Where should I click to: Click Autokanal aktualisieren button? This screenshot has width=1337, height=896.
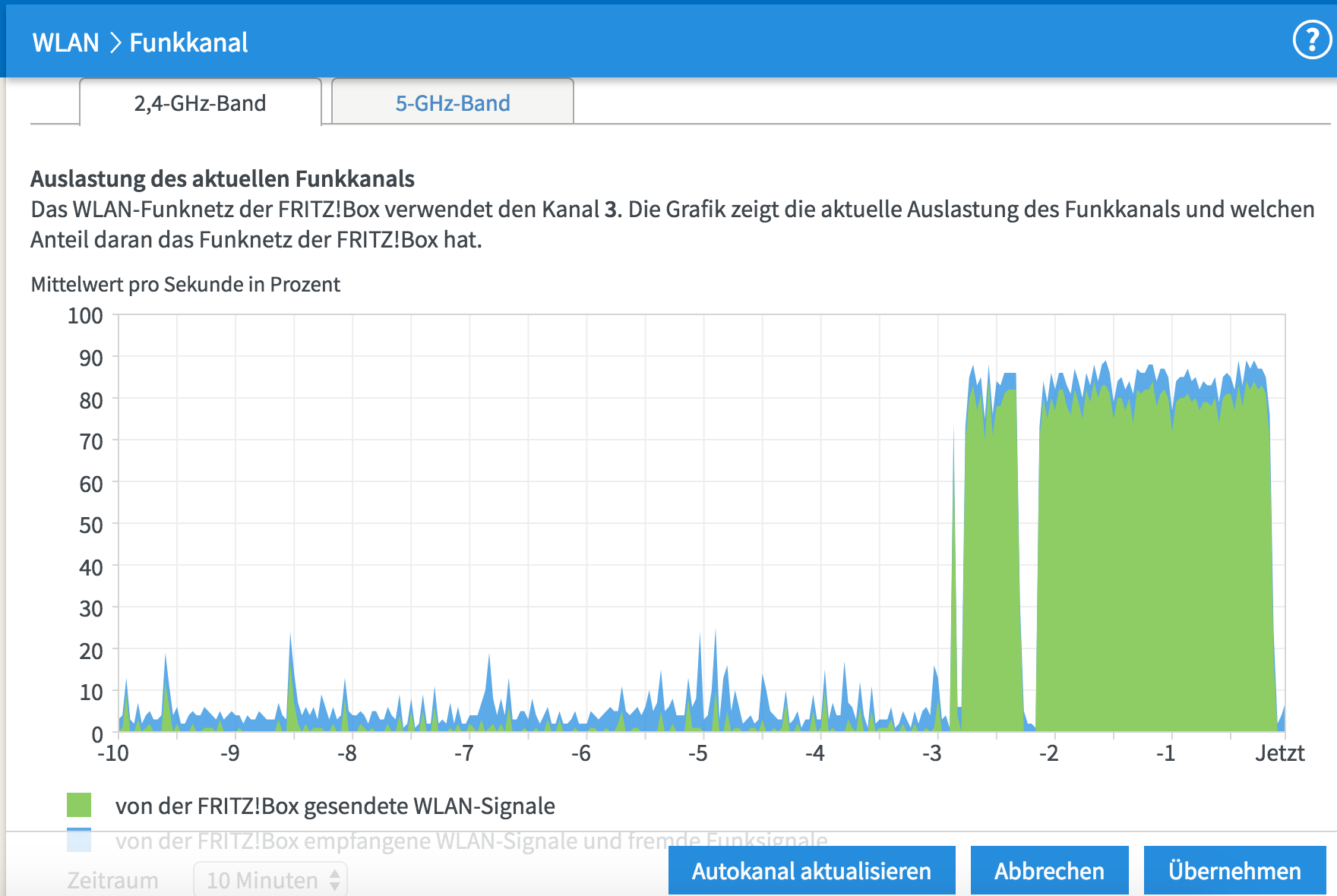pos(811,871)
